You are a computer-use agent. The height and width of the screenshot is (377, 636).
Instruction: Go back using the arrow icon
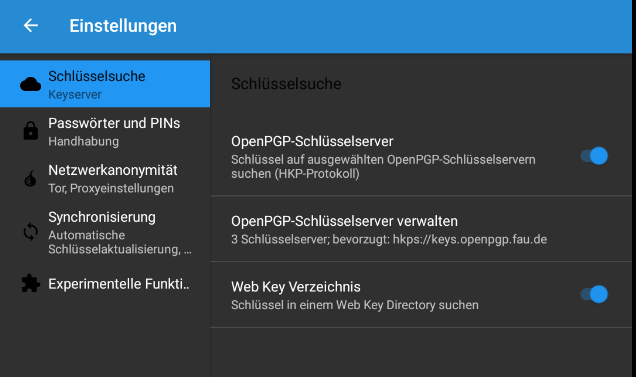[31, 26]
